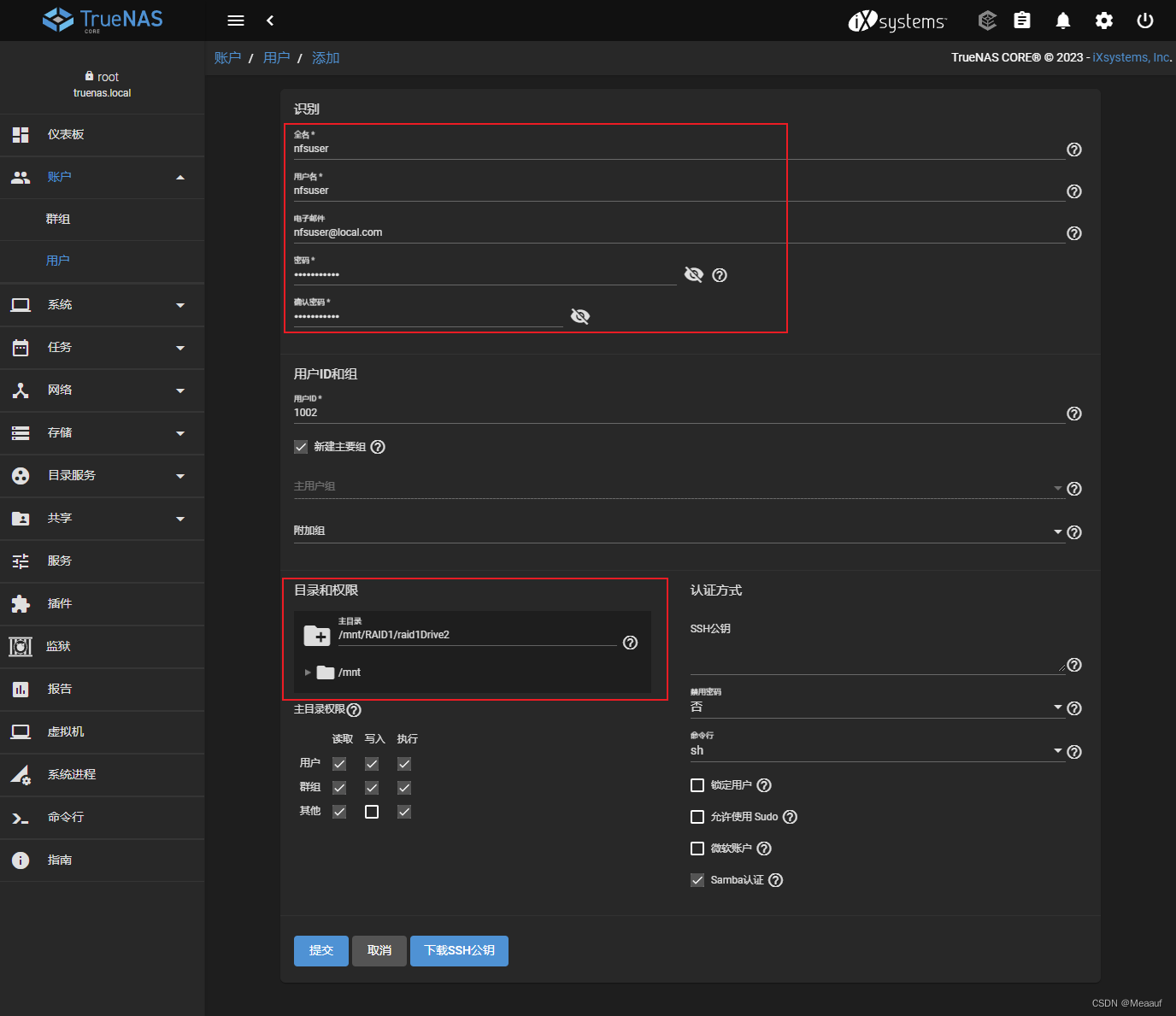
Task: Uncheck 新建主要组 checkbox
Action: click(301, 447)
